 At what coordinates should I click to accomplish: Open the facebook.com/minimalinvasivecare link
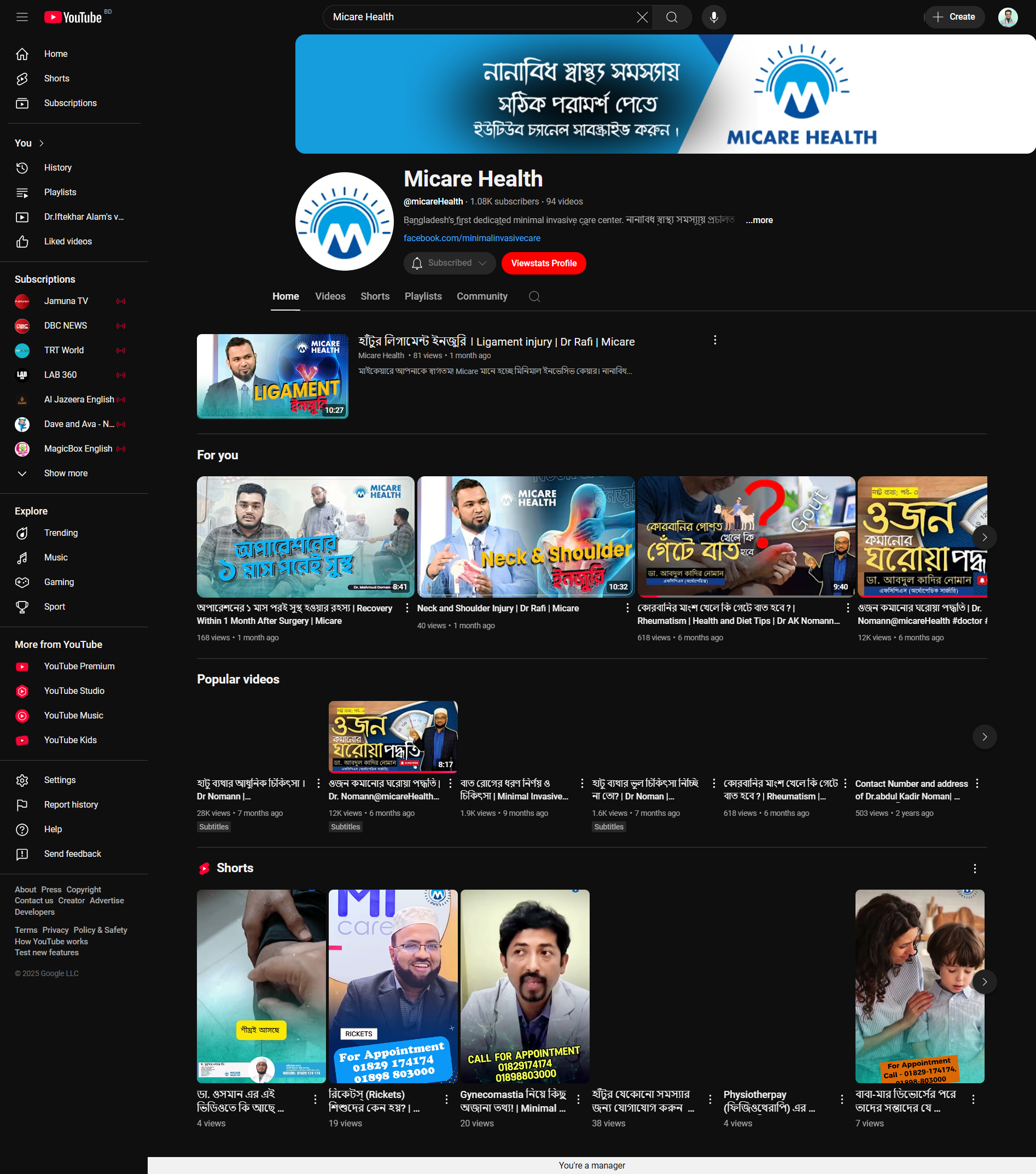(x=472, y=238)
